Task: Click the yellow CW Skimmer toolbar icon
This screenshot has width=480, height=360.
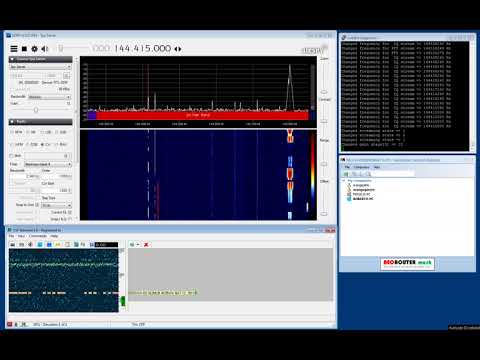Action: point(58,245)
